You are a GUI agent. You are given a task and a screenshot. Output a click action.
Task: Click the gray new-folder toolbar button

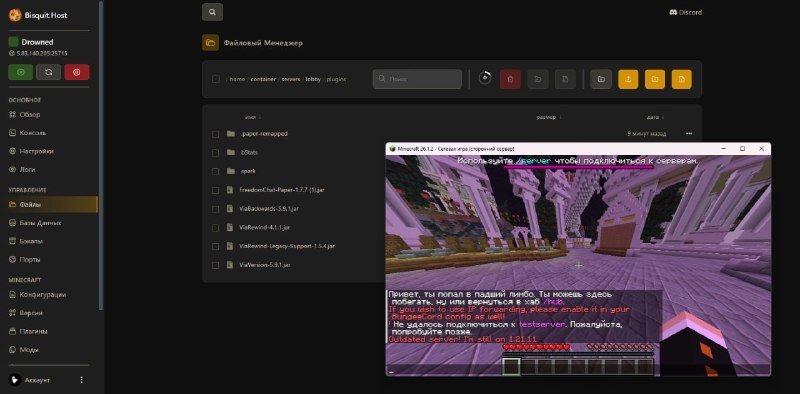[601, 79]
